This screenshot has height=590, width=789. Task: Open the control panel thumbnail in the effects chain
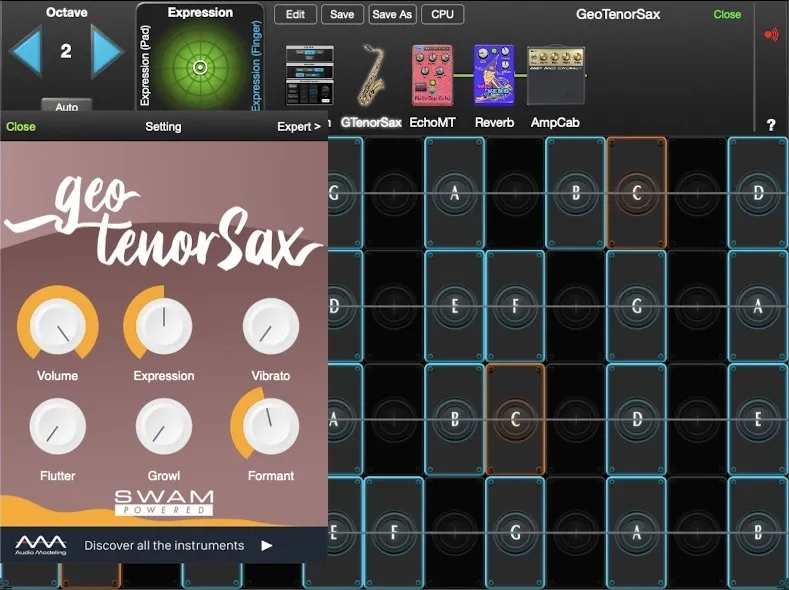pos(309,75)
